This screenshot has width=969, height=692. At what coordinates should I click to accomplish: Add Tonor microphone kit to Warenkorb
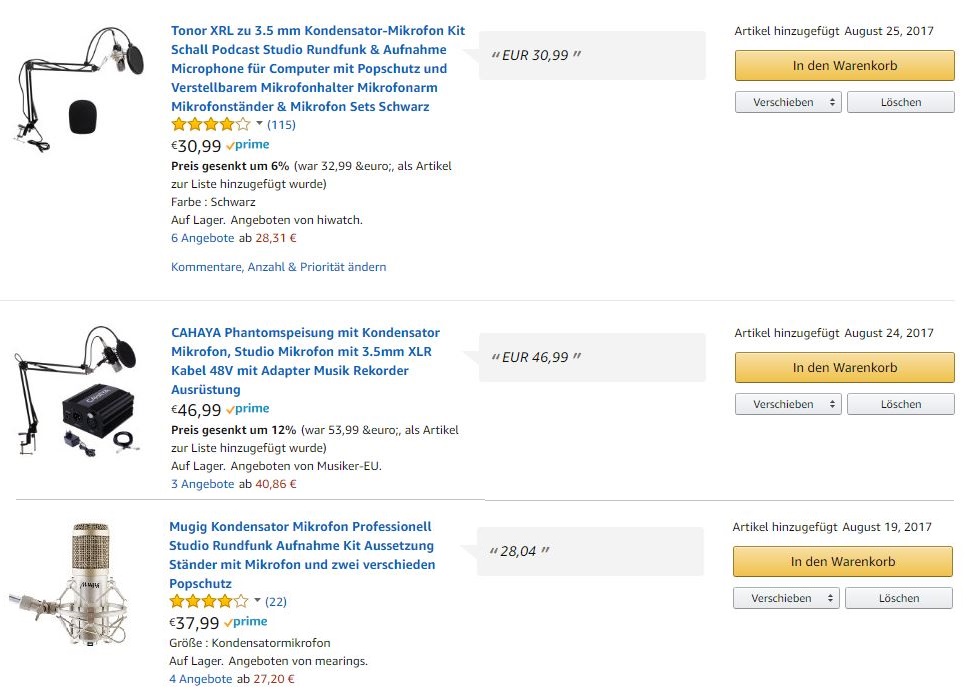845,66
